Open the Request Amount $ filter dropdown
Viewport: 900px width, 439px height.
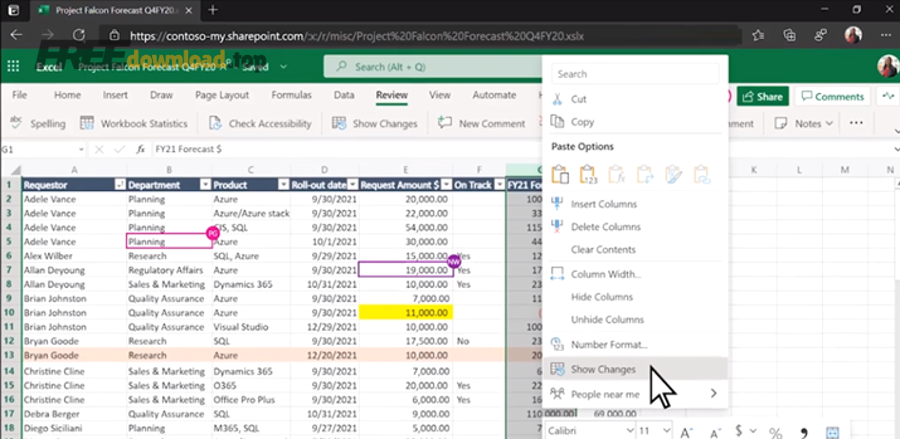pos(446,185)
